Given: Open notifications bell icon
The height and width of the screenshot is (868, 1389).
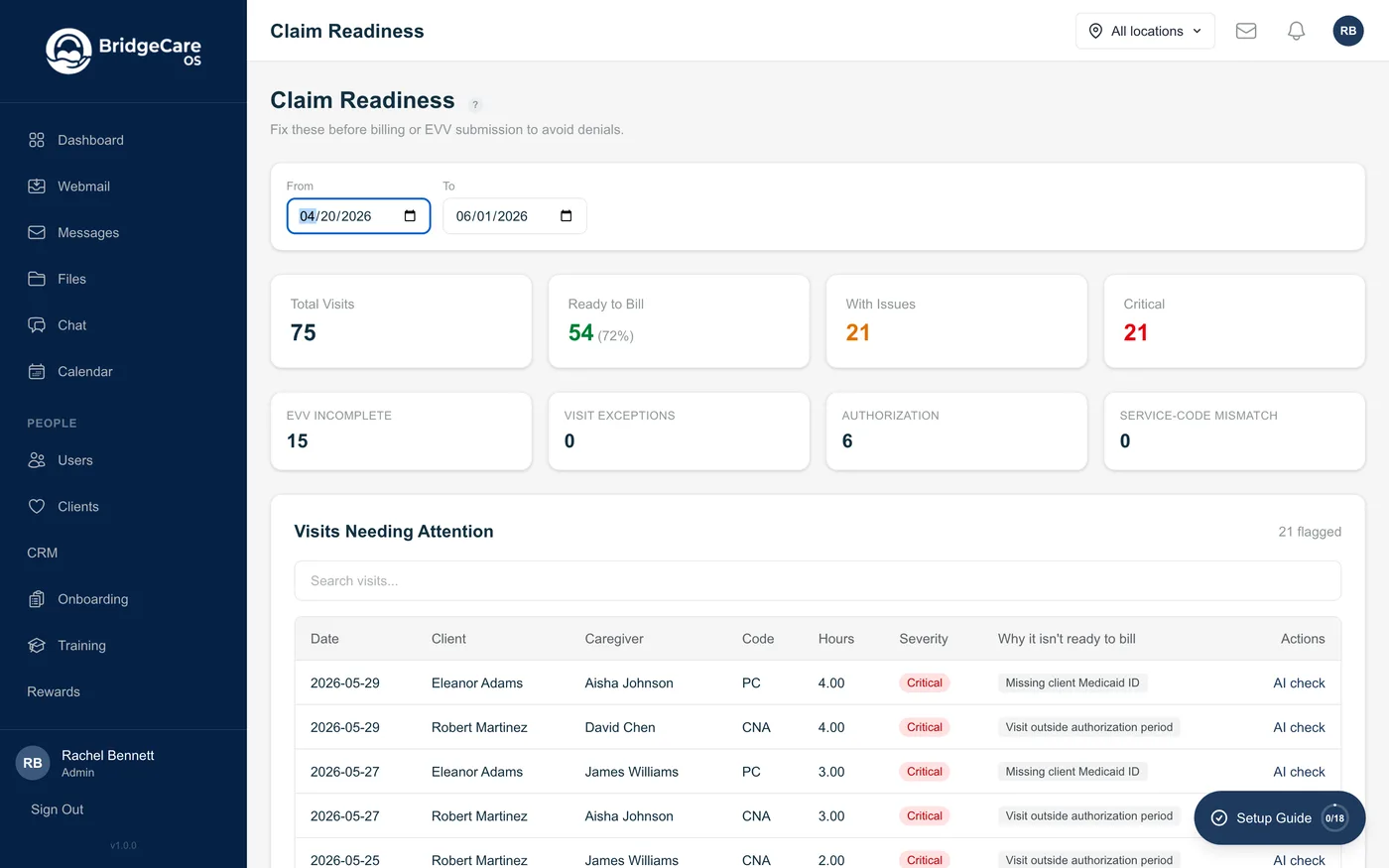Looking at the screenshot, I should pyautogui.click(x=1296, y=31).
